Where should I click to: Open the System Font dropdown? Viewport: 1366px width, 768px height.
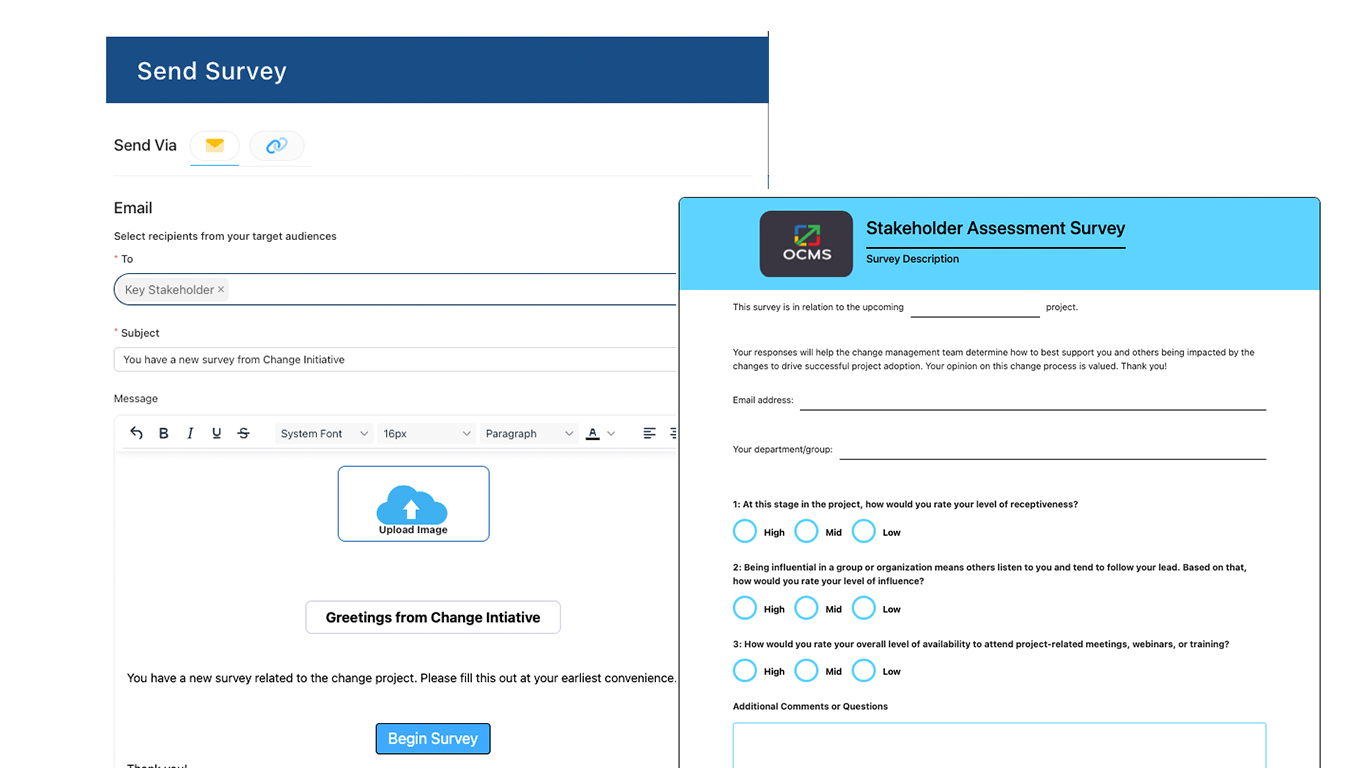pos(322,434)
